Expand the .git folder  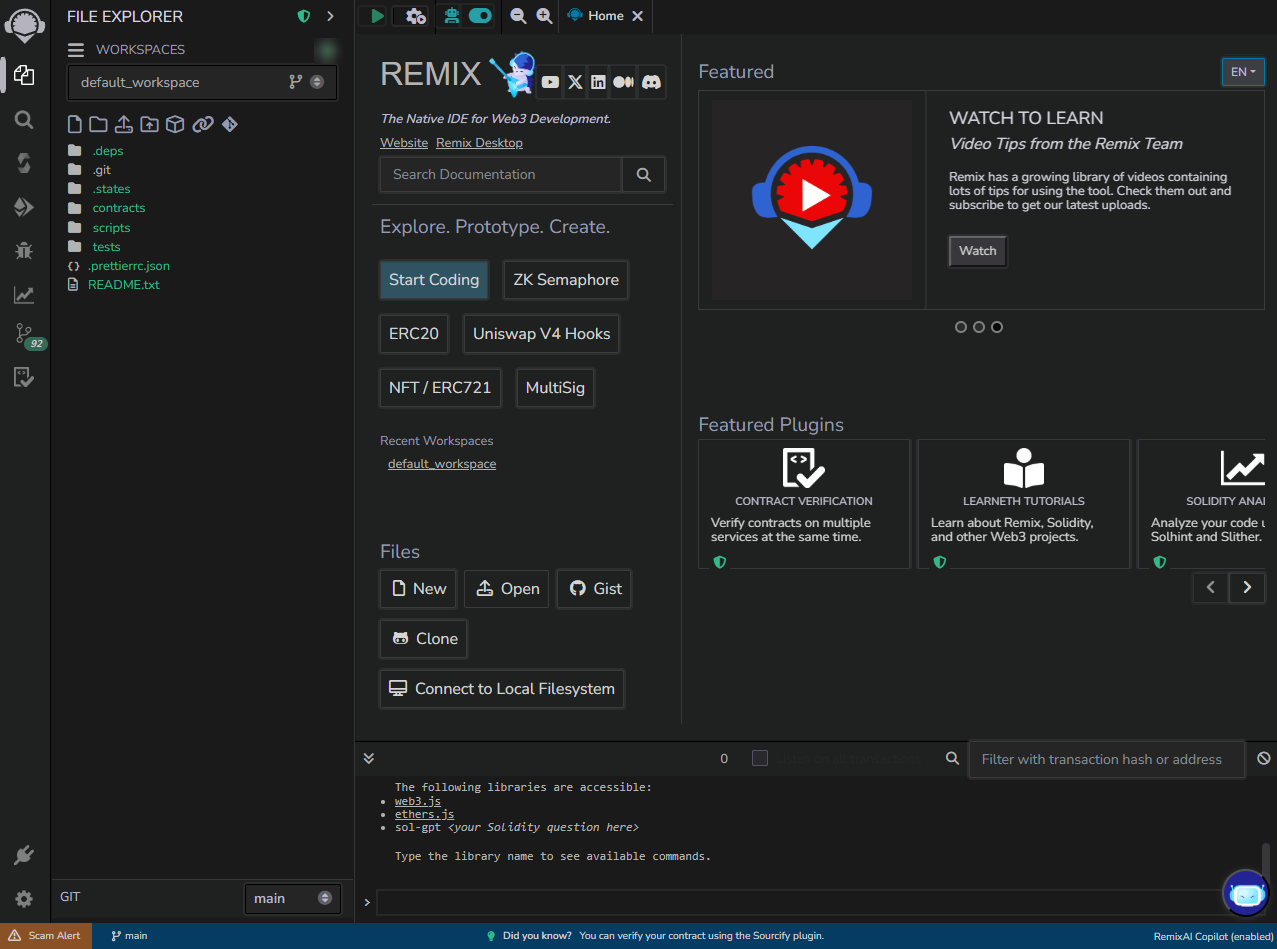click(x=101, y=170)
